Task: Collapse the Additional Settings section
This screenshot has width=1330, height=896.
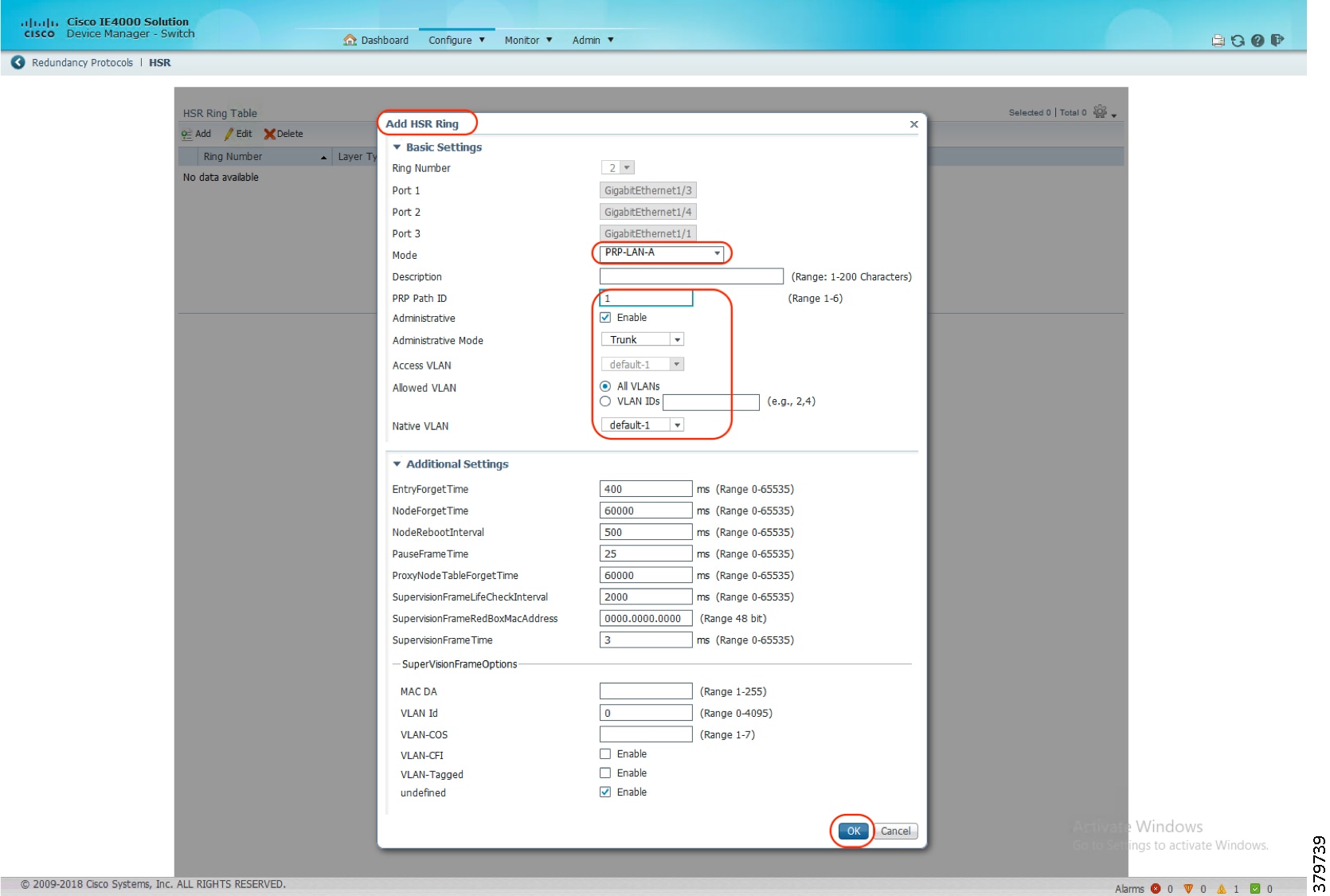Action: coord(397,464)
